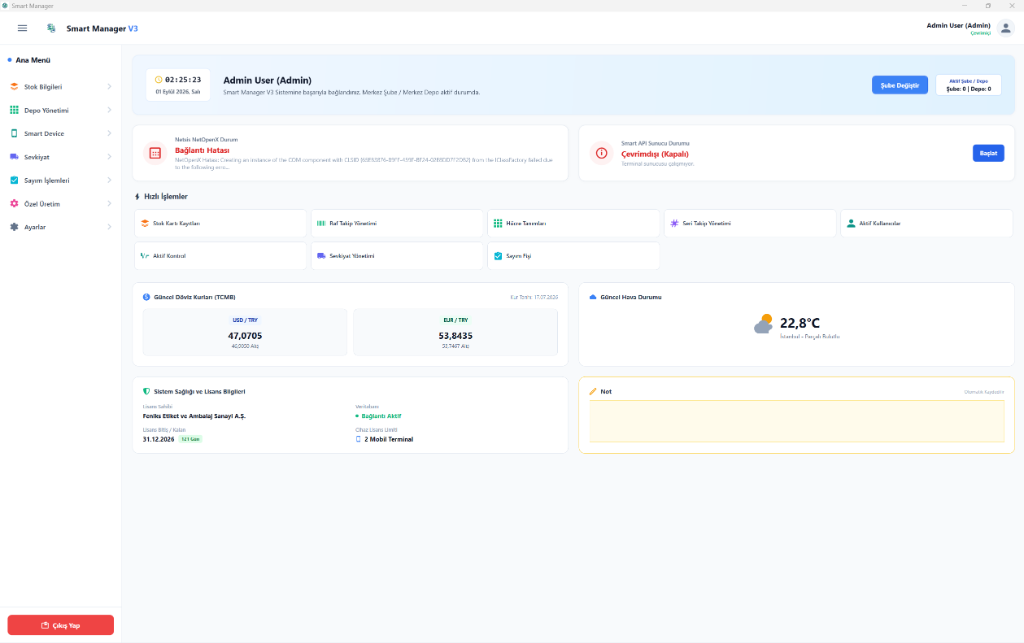Click Başlat to start the API server

[x=988, y=153]
